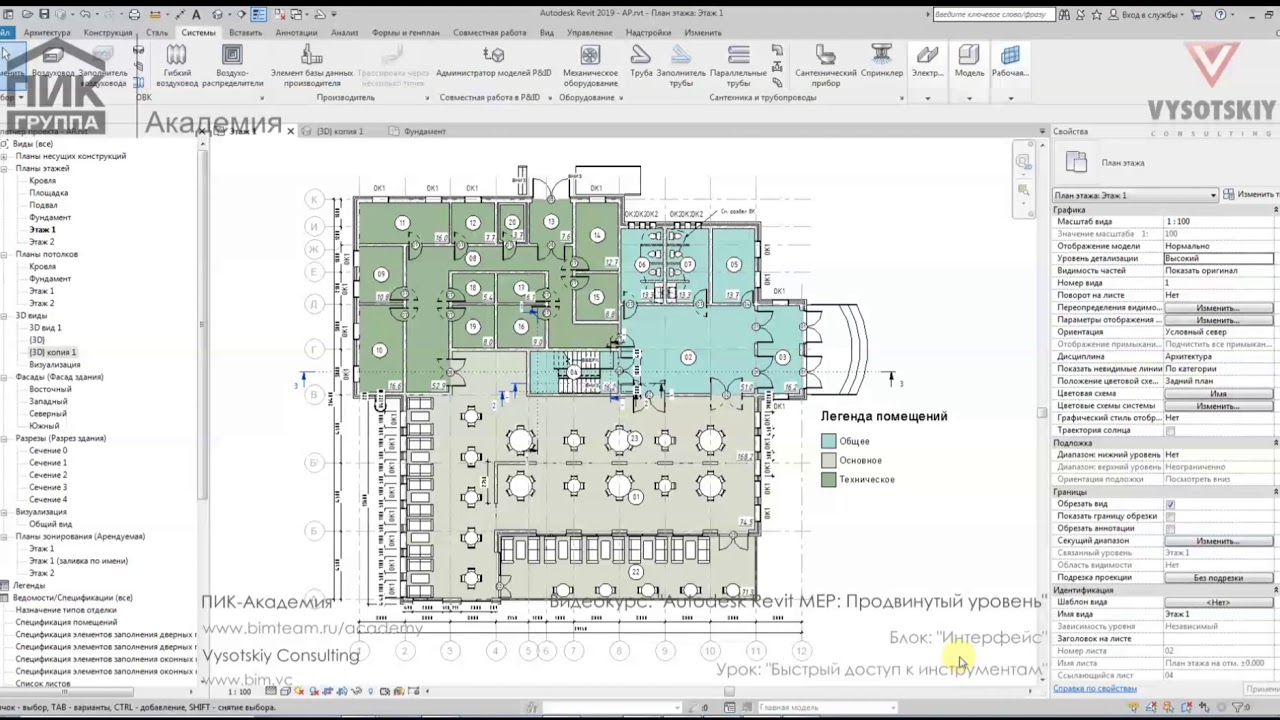Click Без подрезки button
Viewport: 1280px width, 720px height.
1218,577
